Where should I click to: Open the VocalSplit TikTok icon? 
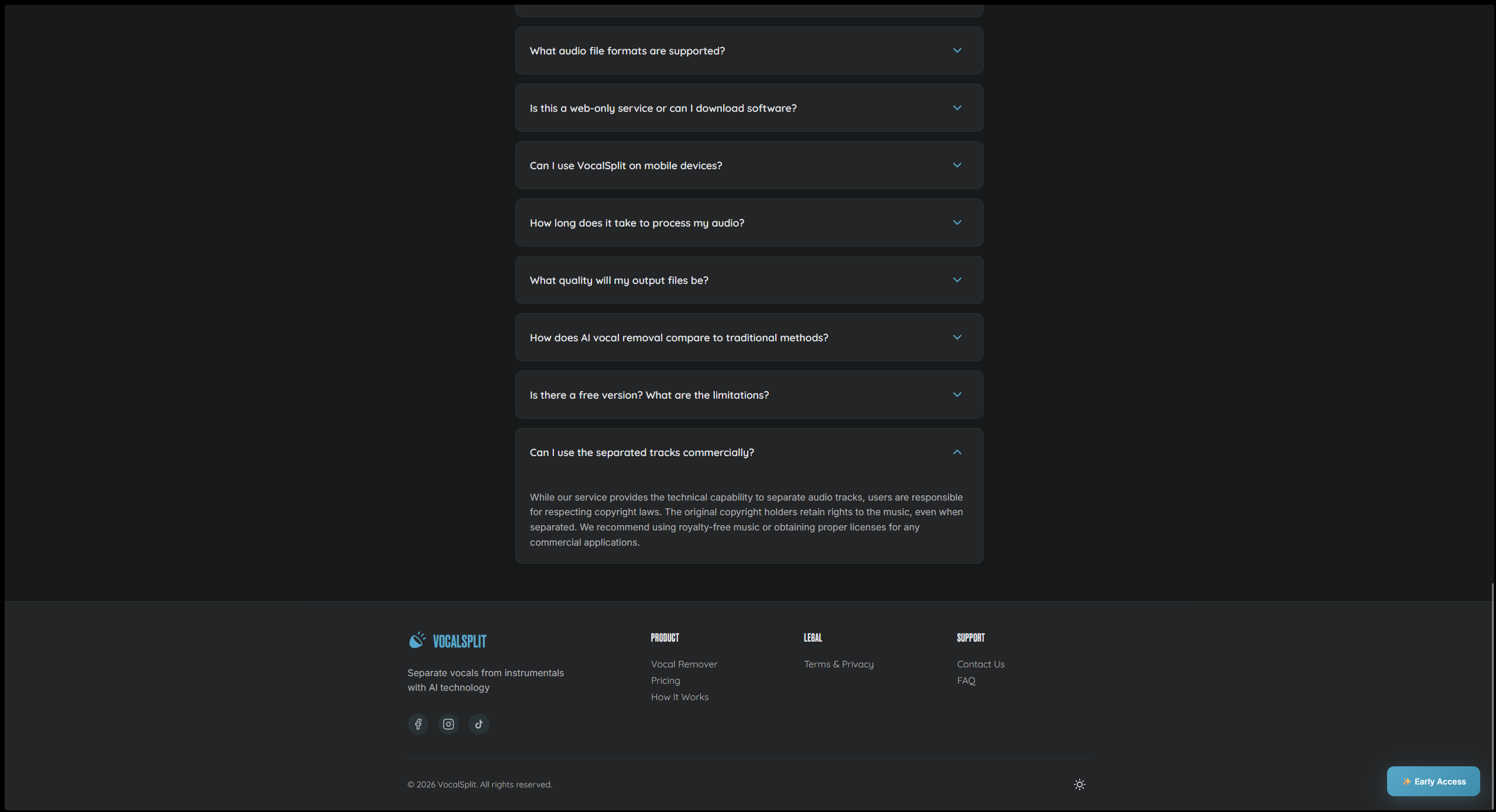coord(479,724)
